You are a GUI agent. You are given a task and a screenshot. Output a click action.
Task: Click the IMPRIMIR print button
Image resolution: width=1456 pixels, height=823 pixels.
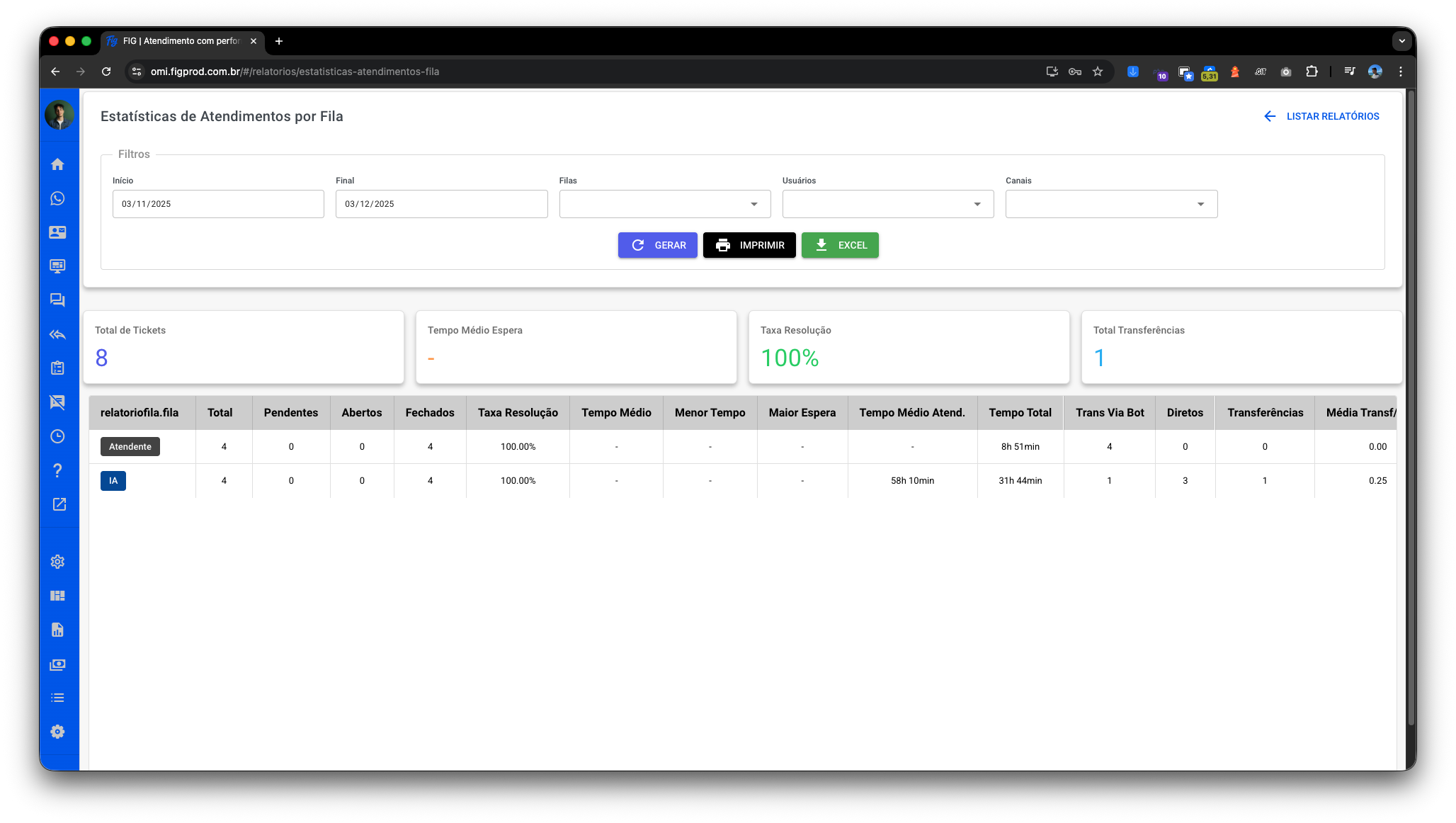749,245
